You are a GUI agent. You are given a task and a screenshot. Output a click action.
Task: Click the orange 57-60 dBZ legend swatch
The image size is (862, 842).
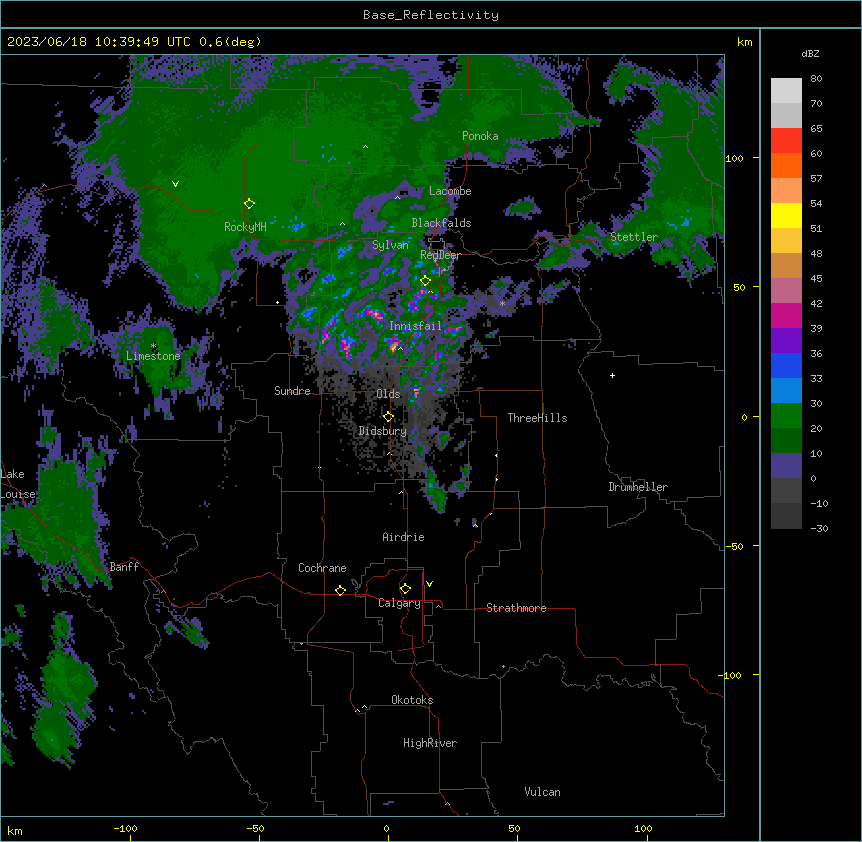[x=786, y=165]
